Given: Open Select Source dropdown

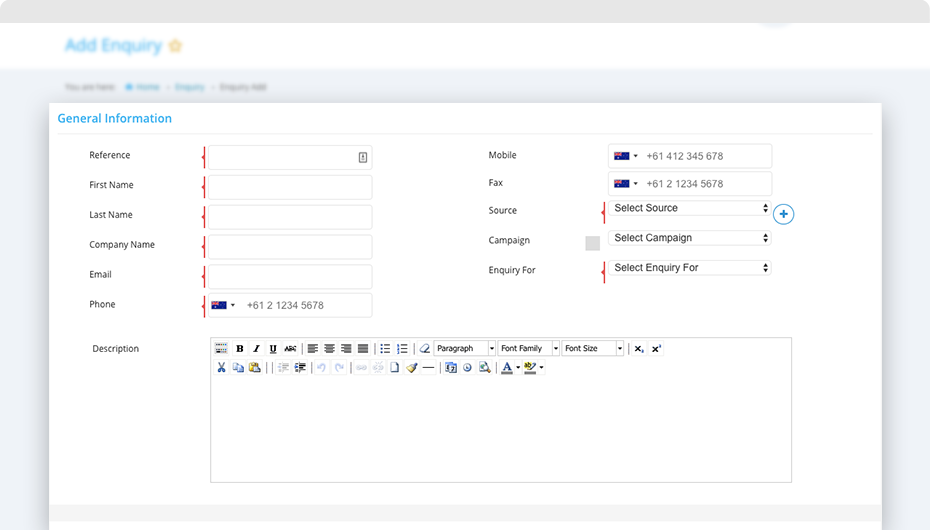Looking at the screenshot, I should point(689,208).
